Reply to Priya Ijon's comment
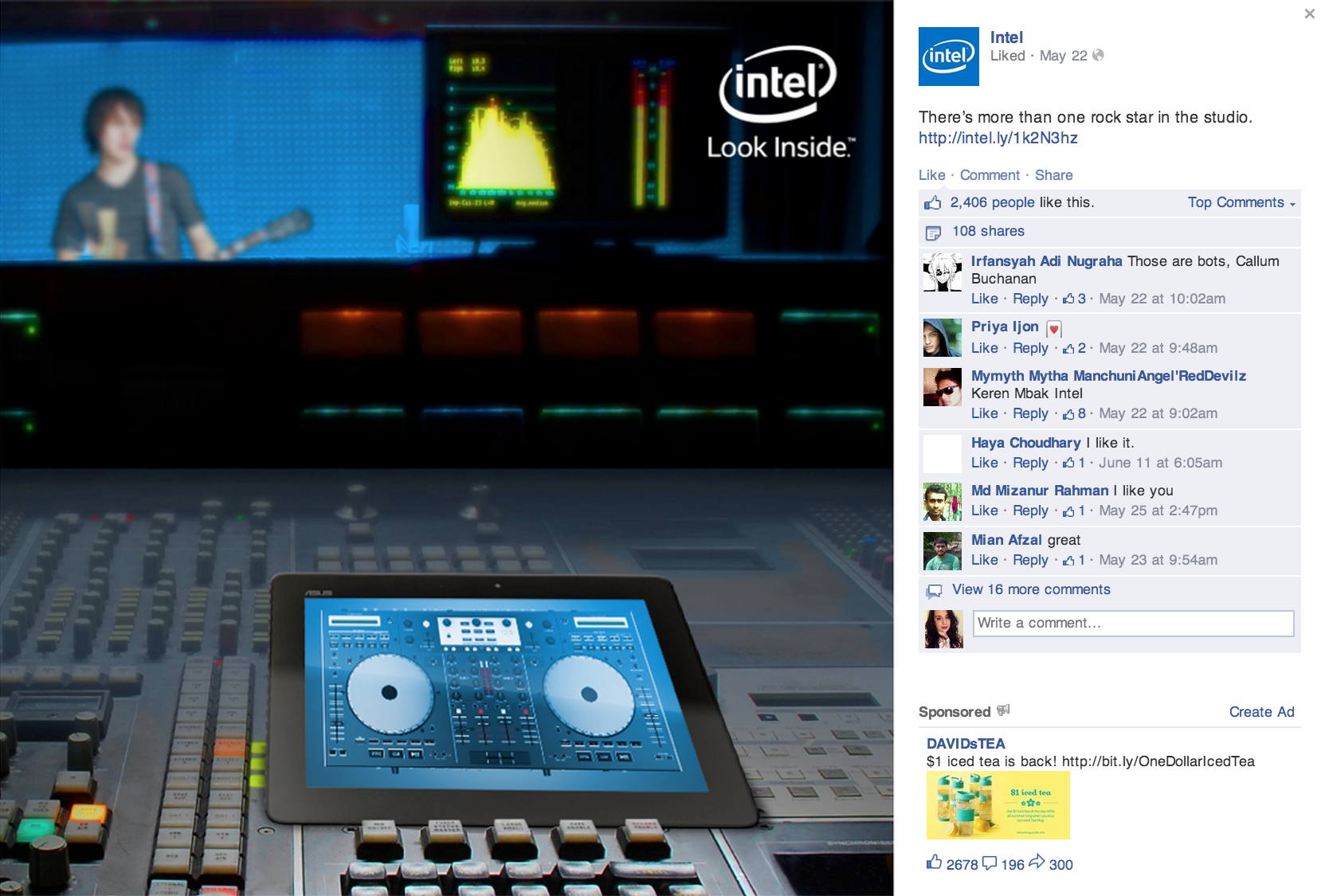The image size is (1325, 896). click(1030, 348)
